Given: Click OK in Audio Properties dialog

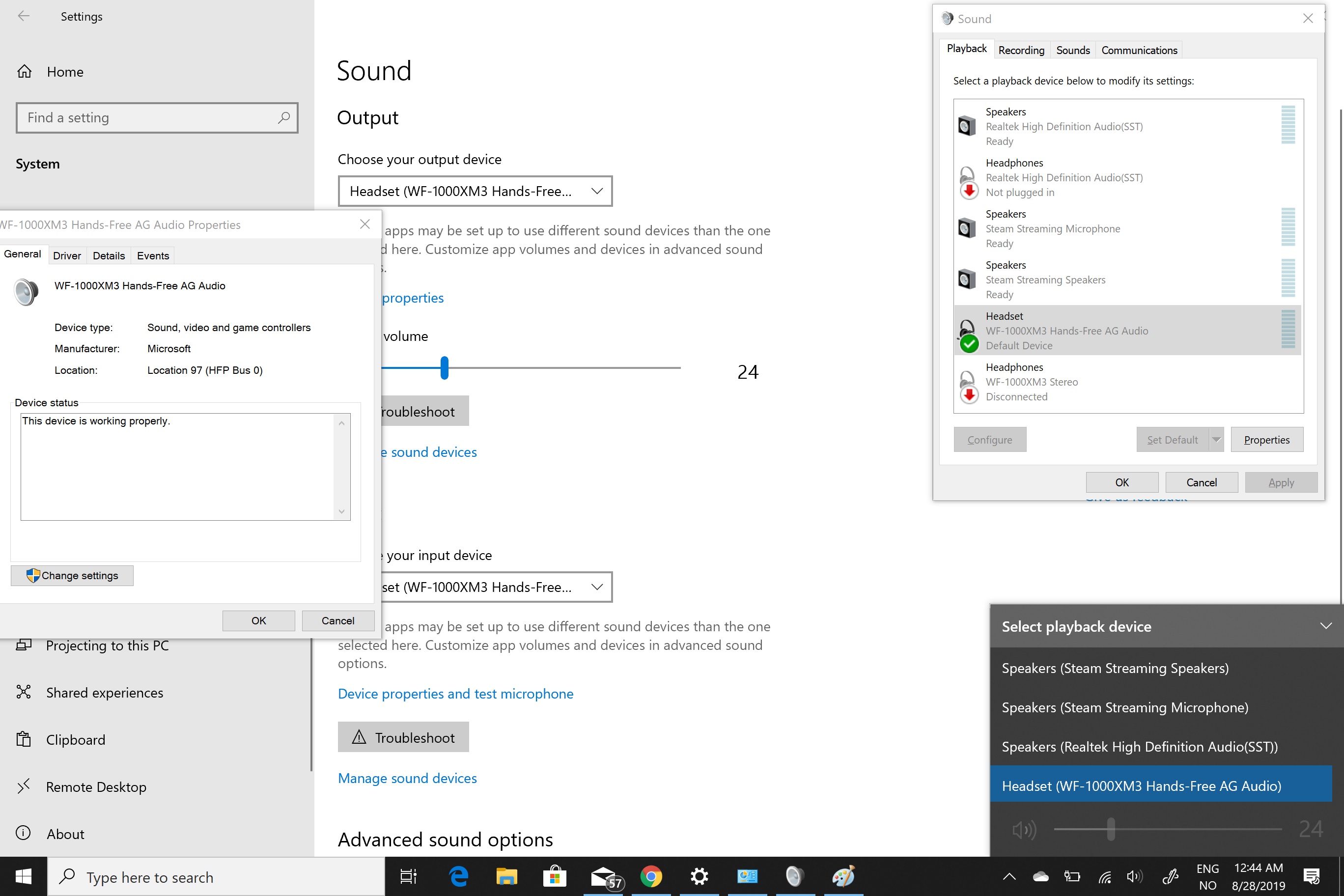Looking at the screenshot, I should 258,620.
